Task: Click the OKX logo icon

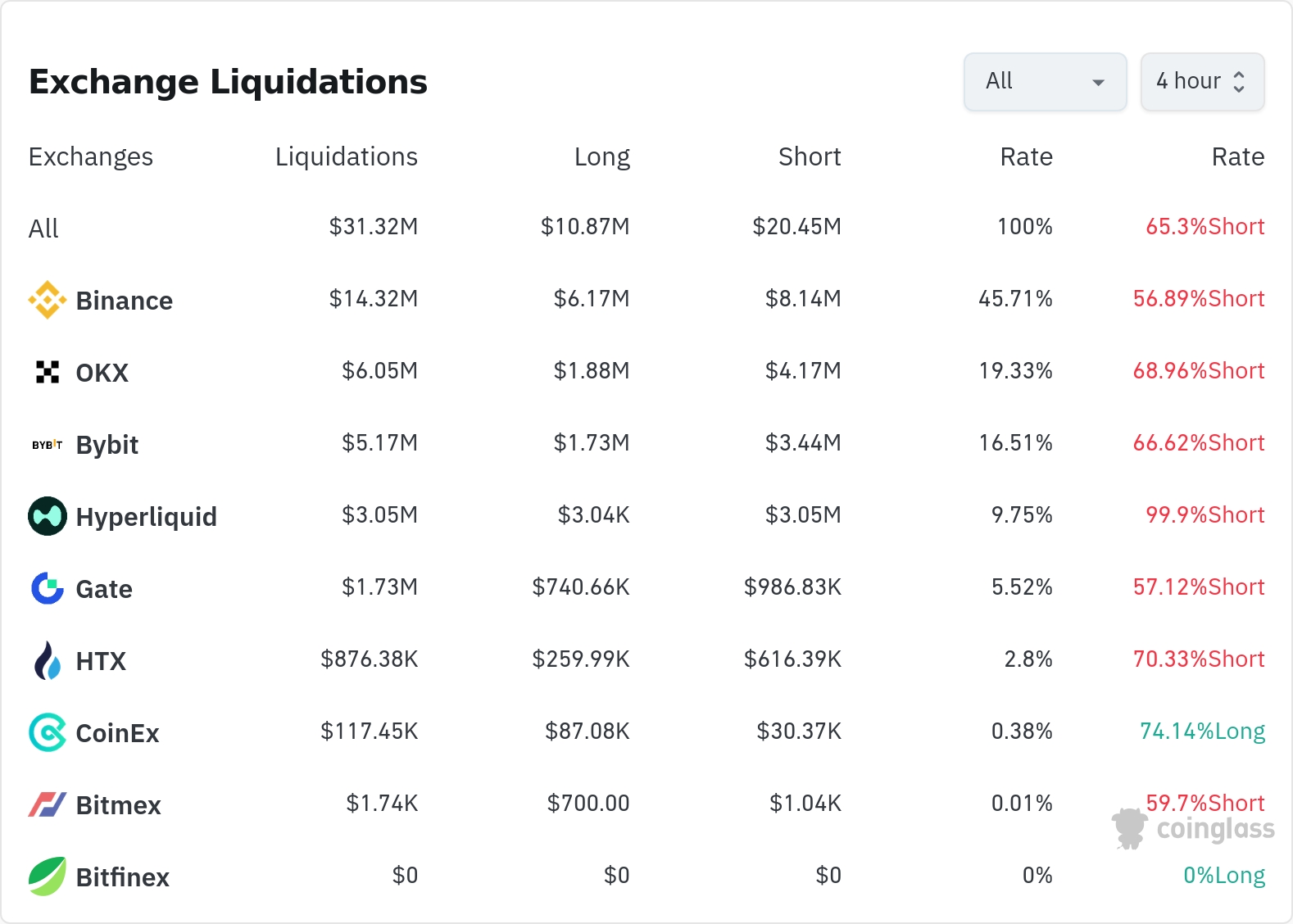Action: (x=48, y=372)
